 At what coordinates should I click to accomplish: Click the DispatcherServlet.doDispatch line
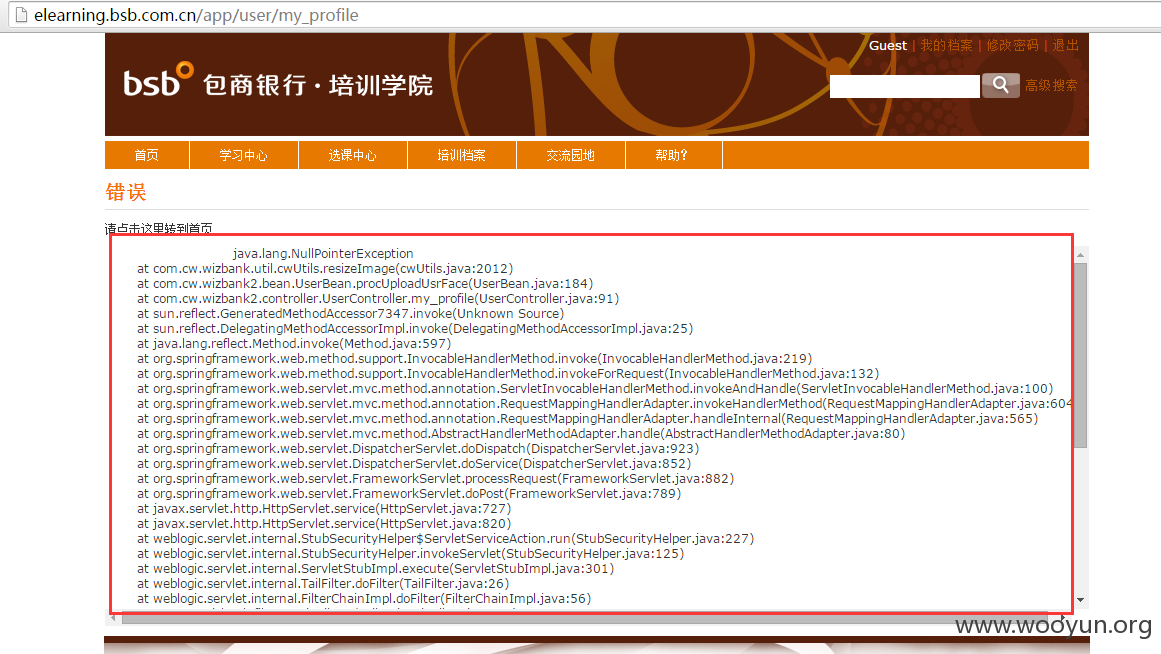tap(418, 448)
